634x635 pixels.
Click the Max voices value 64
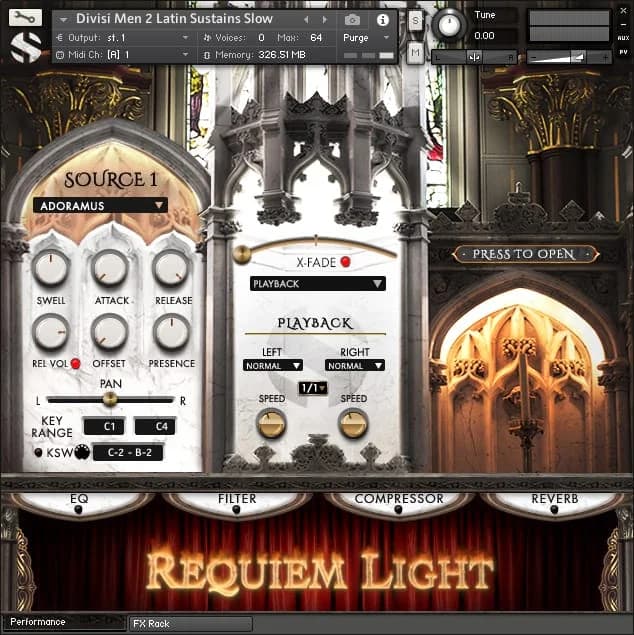point(316,38)
